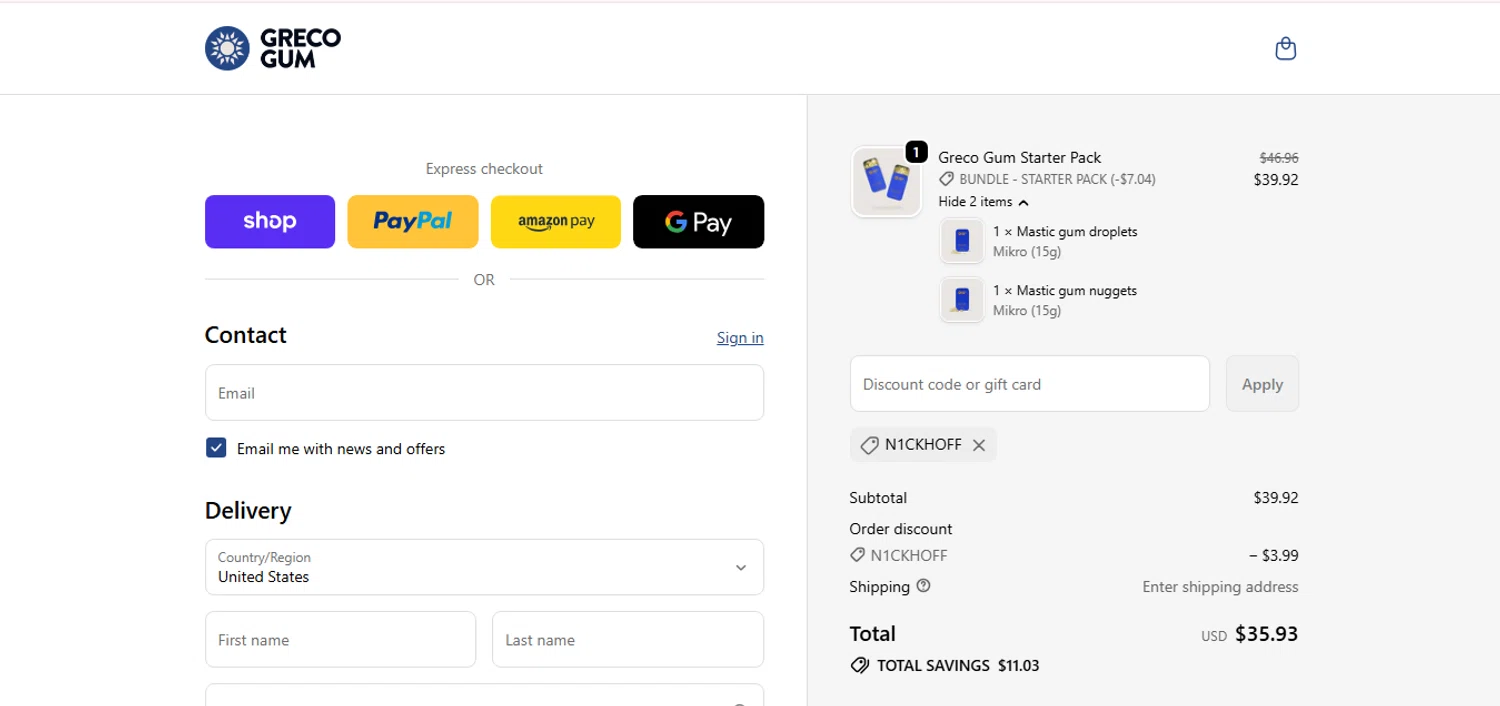Viewport: 1500px width, 706px height.
Task: Click the shipping help question mark icon
Action: [x=923, y=586]
